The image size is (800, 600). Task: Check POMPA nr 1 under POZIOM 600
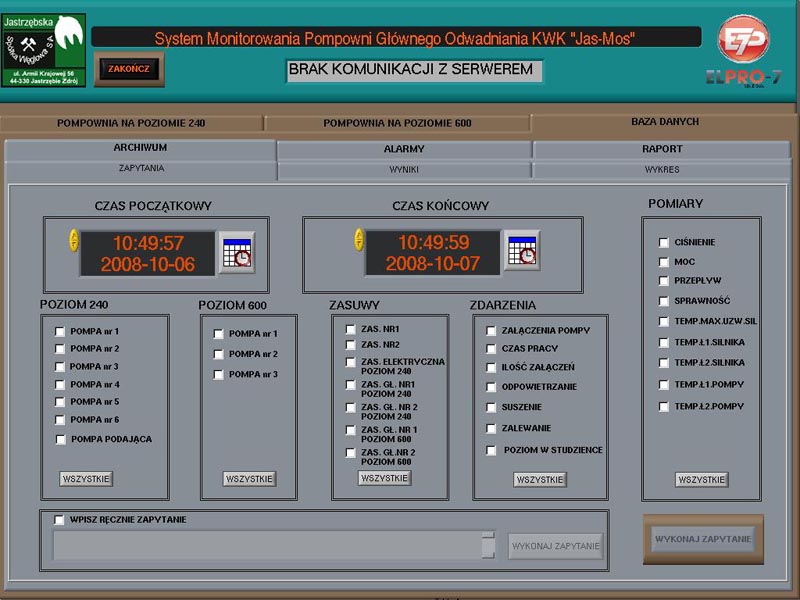tap(218, 334)
